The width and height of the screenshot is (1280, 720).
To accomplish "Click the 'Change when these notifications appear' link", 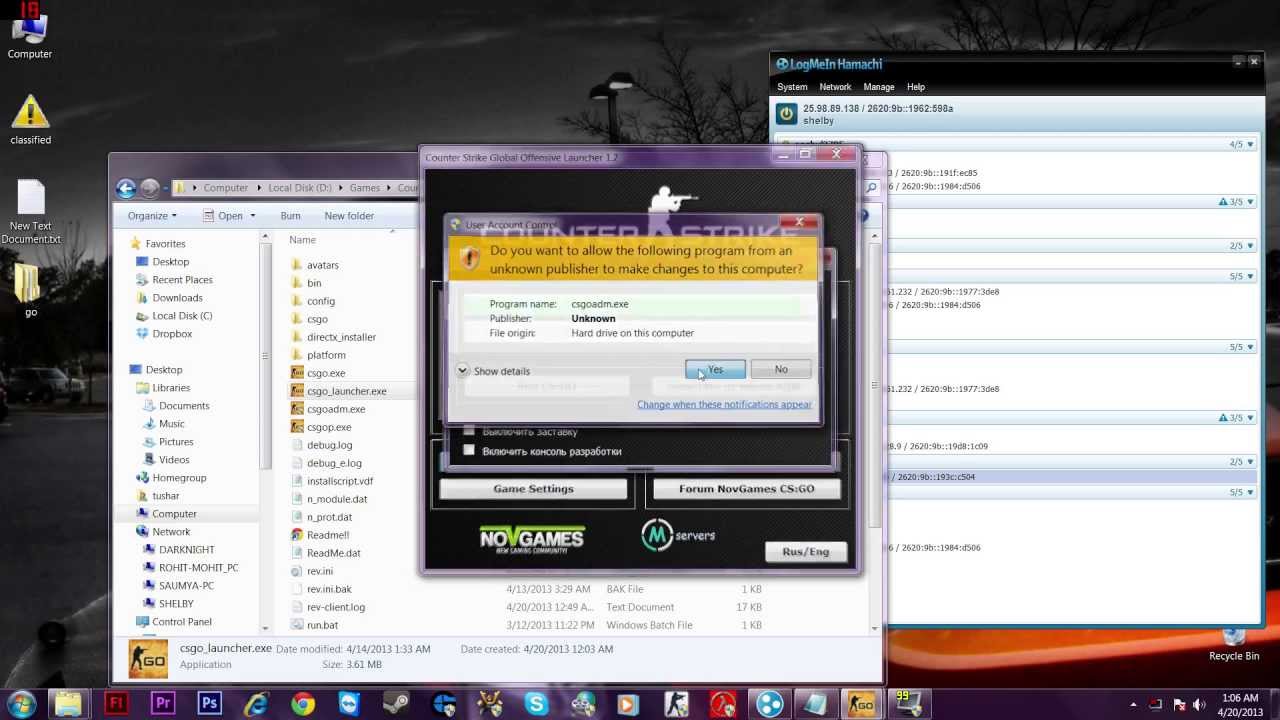I will point(724,405).
